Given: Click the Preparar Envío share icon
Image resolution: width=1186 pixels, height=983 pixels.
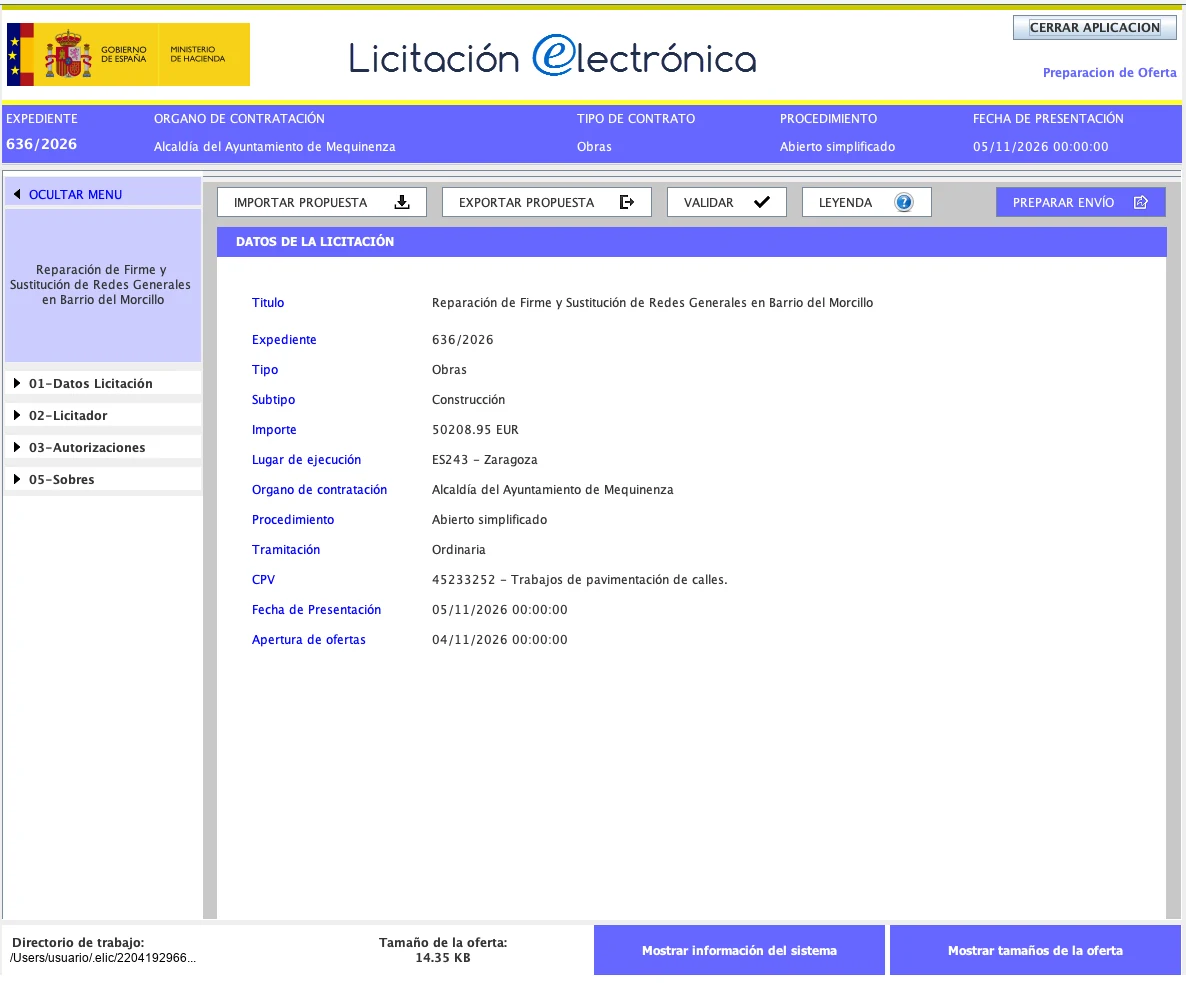Looking at the screenshot, I should 1141,202.
